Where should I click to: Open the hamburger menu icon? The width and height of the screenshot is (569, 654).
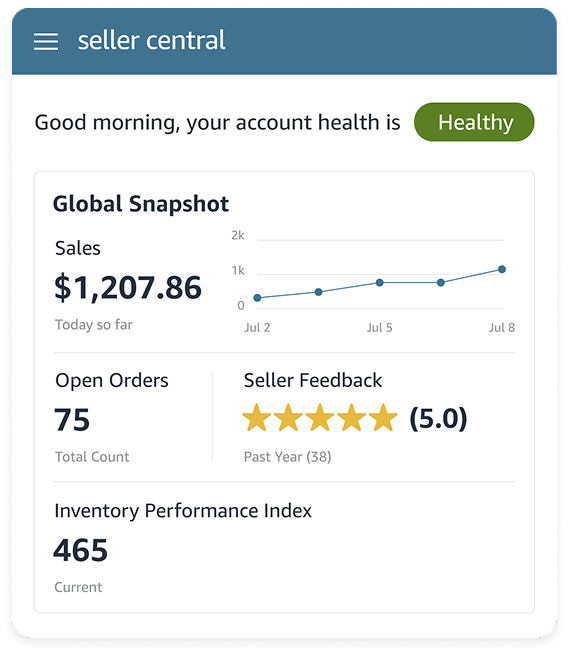[x=46, y=42]
